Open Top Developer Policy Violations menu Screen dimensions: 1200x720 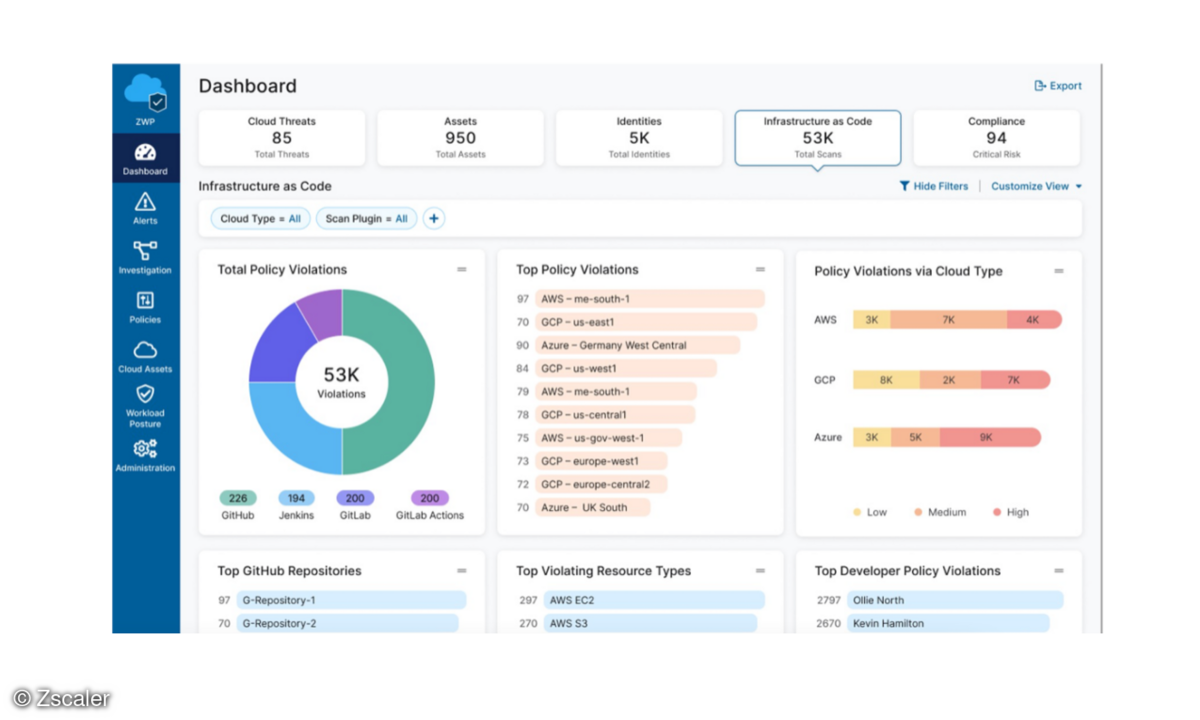point(1059,571)
